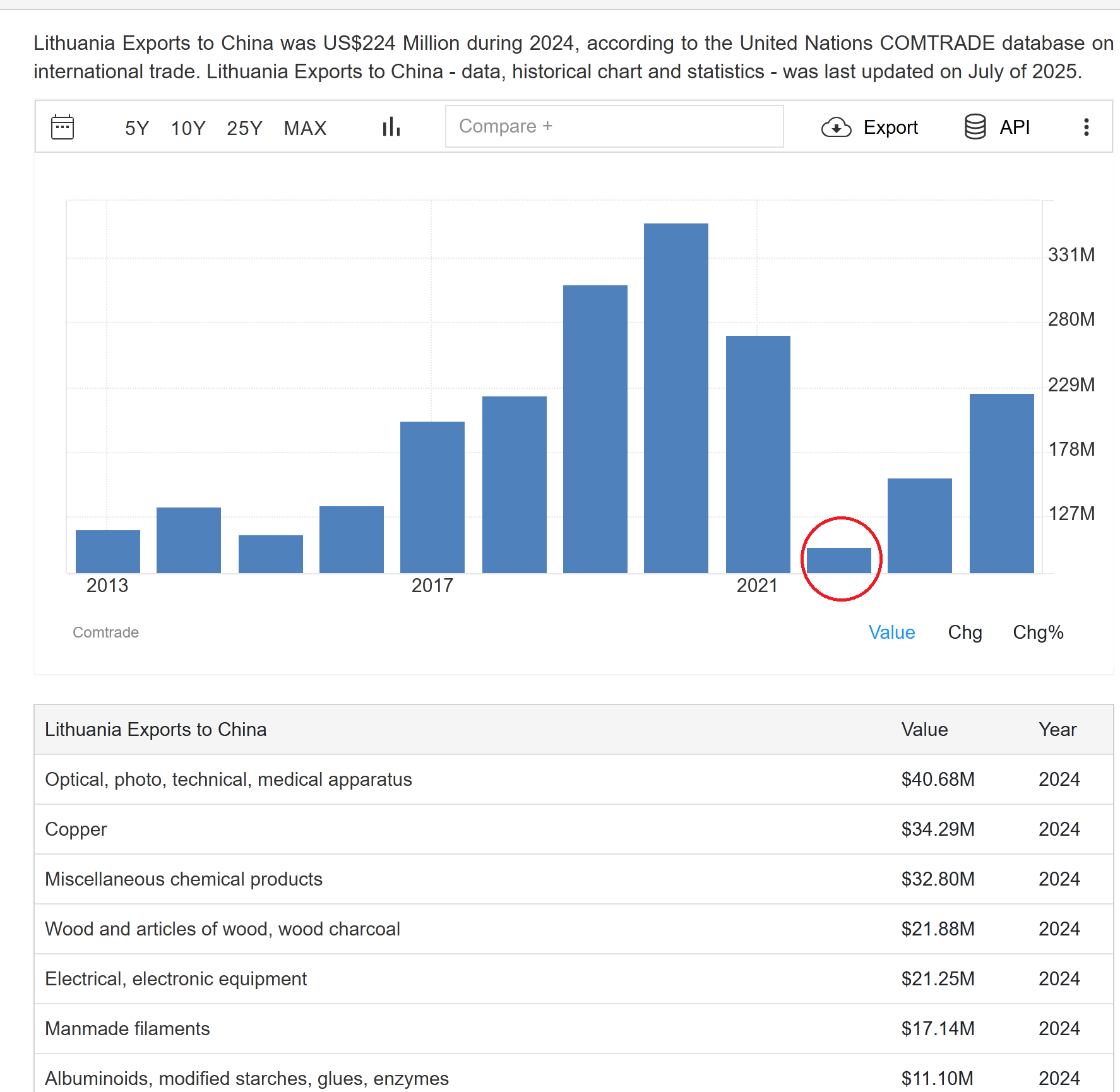Open Wood and articles of wood link

point(223,929)
